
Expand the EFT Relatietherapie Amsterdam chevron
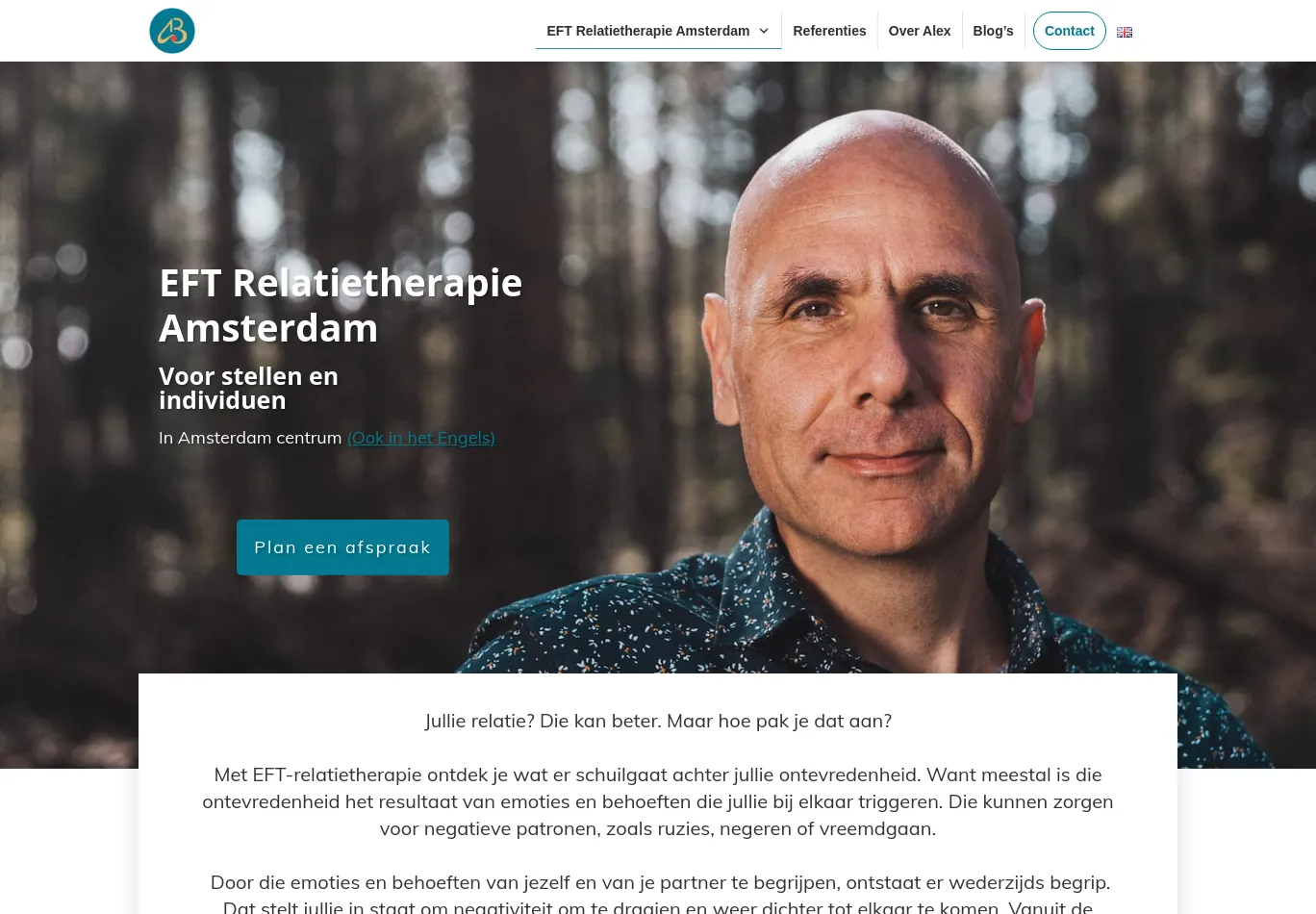pos(764,31)
